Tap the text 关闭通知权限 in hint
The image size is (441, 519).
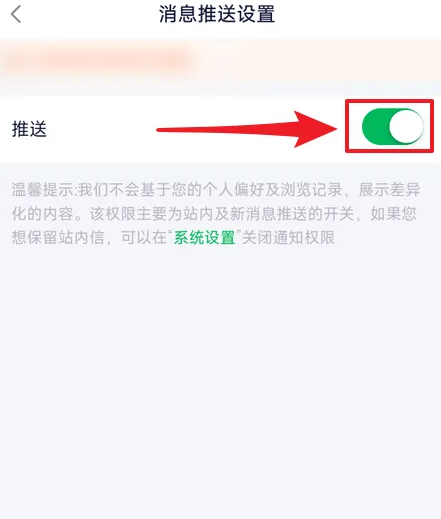(x=288, y=237)
